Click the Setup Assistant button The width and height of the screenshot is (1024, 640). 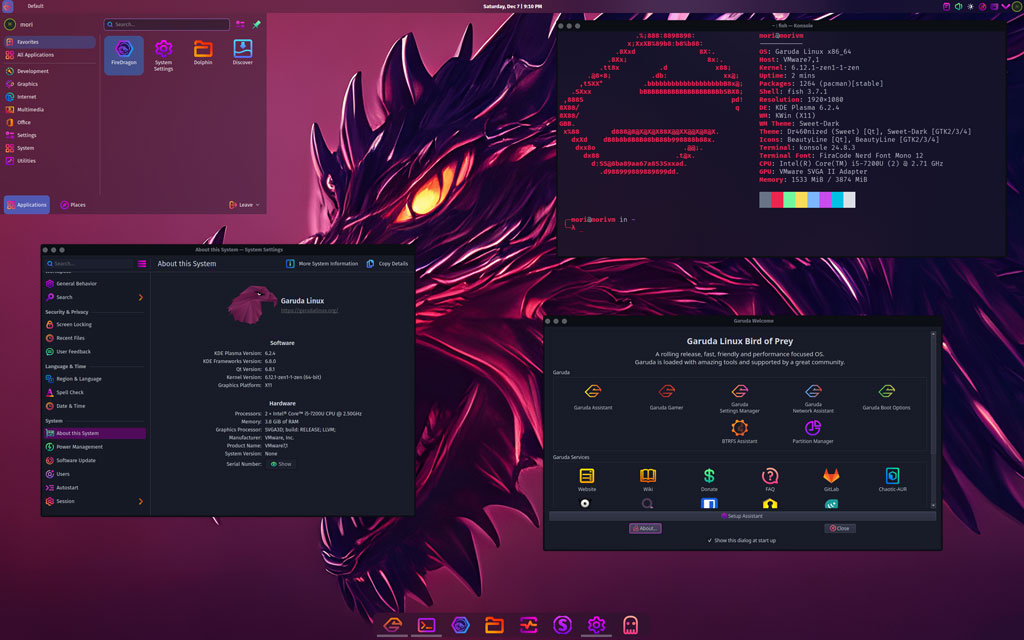tap(742, 516)
